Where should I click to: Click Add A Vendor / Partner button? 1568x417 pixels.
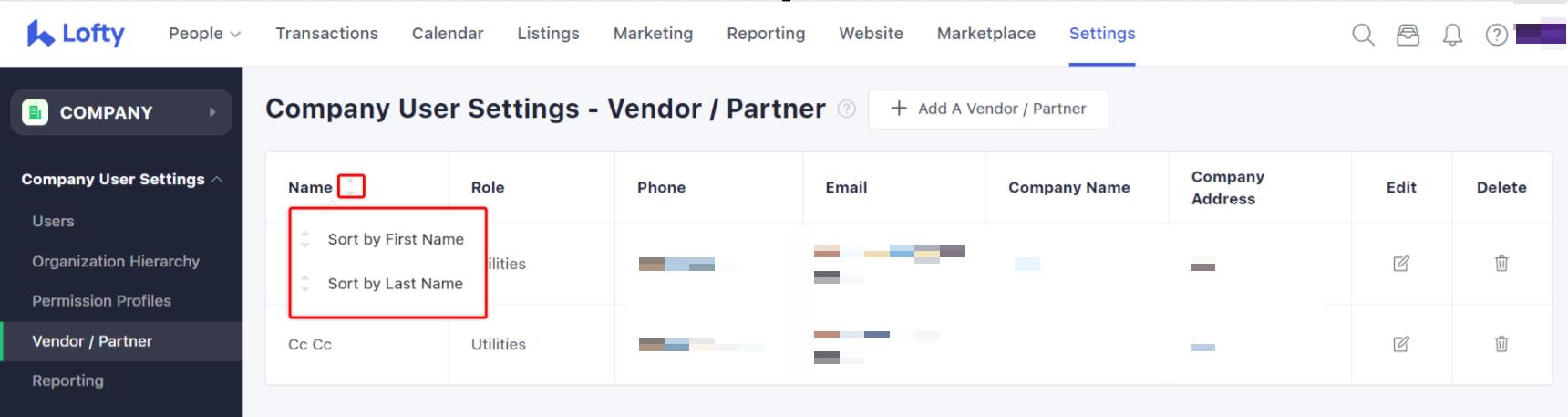point(988,109)
